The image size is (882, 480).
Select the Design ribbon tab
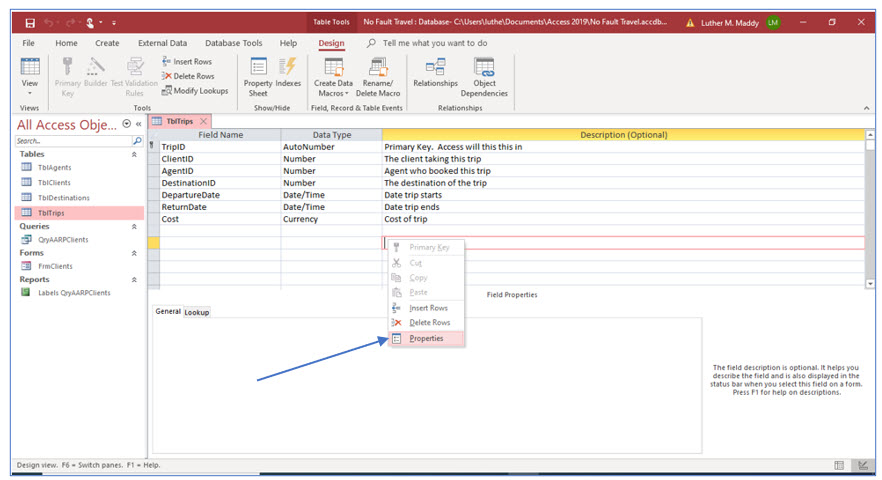331,43
